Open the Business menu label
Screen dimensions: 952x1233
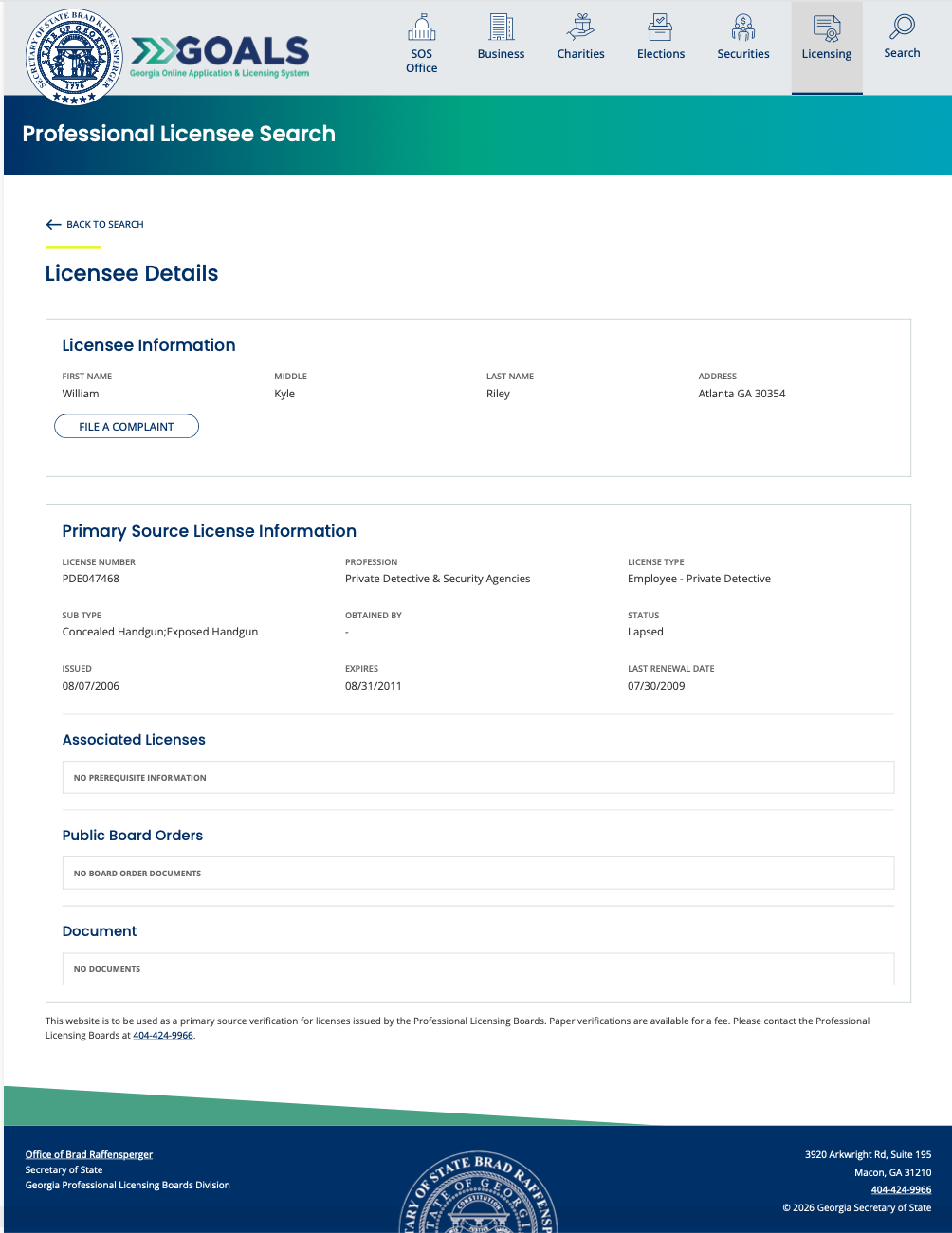click(502, 54)
